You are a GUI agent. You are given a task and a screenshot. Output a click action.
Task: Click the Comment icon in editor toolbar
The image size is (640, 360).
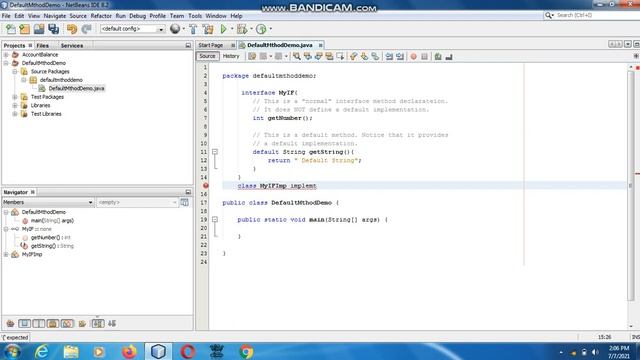click(x=438, y=56)
